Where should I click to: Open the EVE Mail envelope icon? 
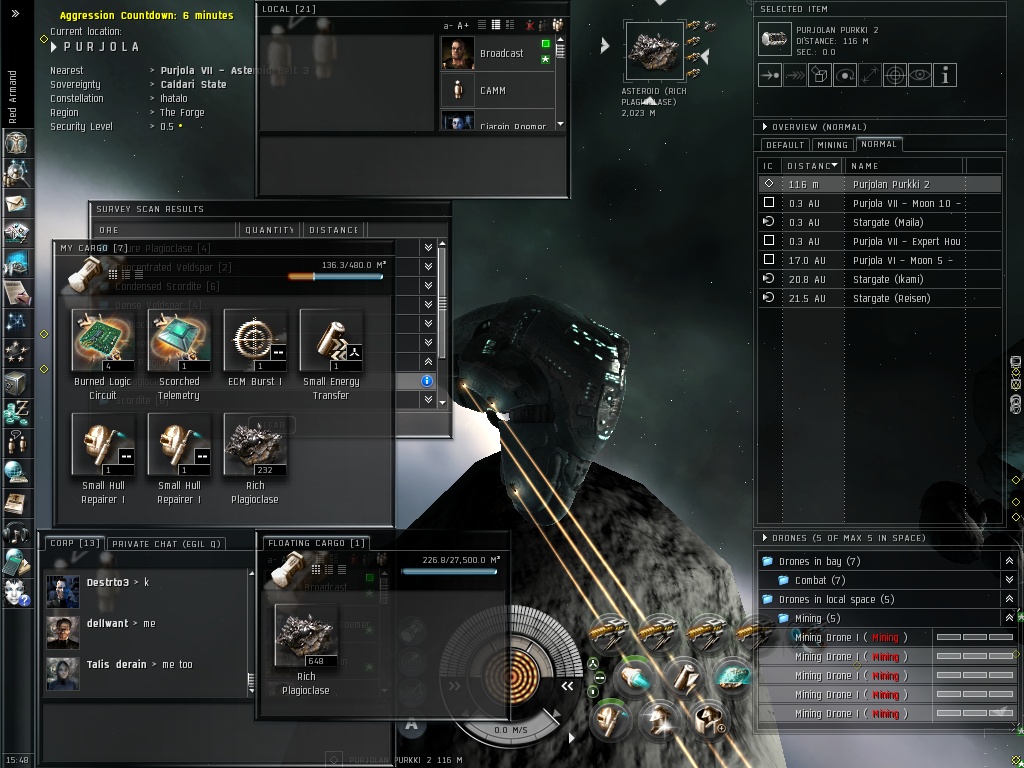pos(16,203)
